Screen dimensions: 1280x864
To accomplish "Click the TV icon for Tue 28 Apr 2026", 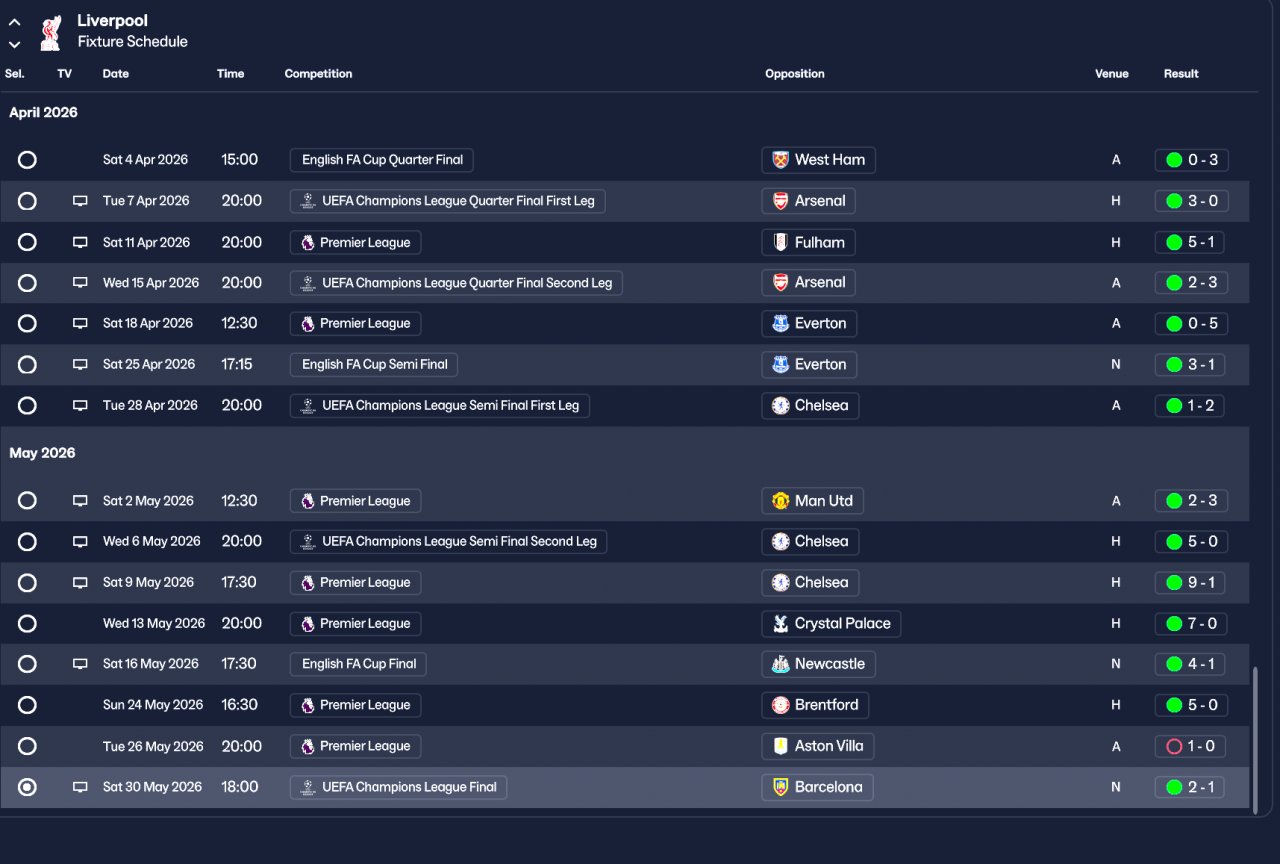I will pos(80,406).
